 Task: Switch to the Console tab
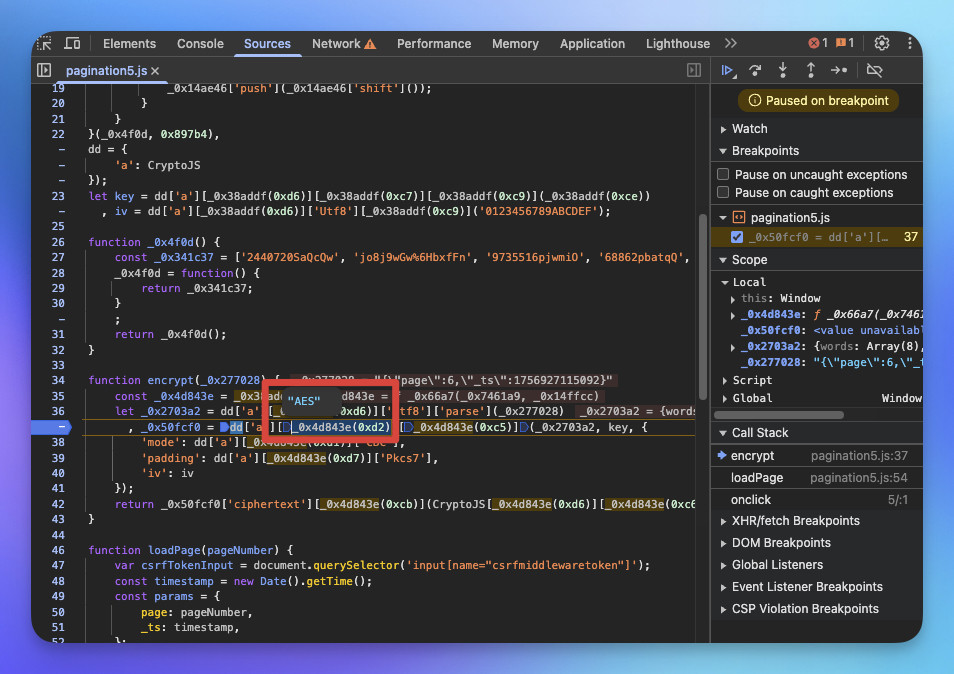(200, 44)
